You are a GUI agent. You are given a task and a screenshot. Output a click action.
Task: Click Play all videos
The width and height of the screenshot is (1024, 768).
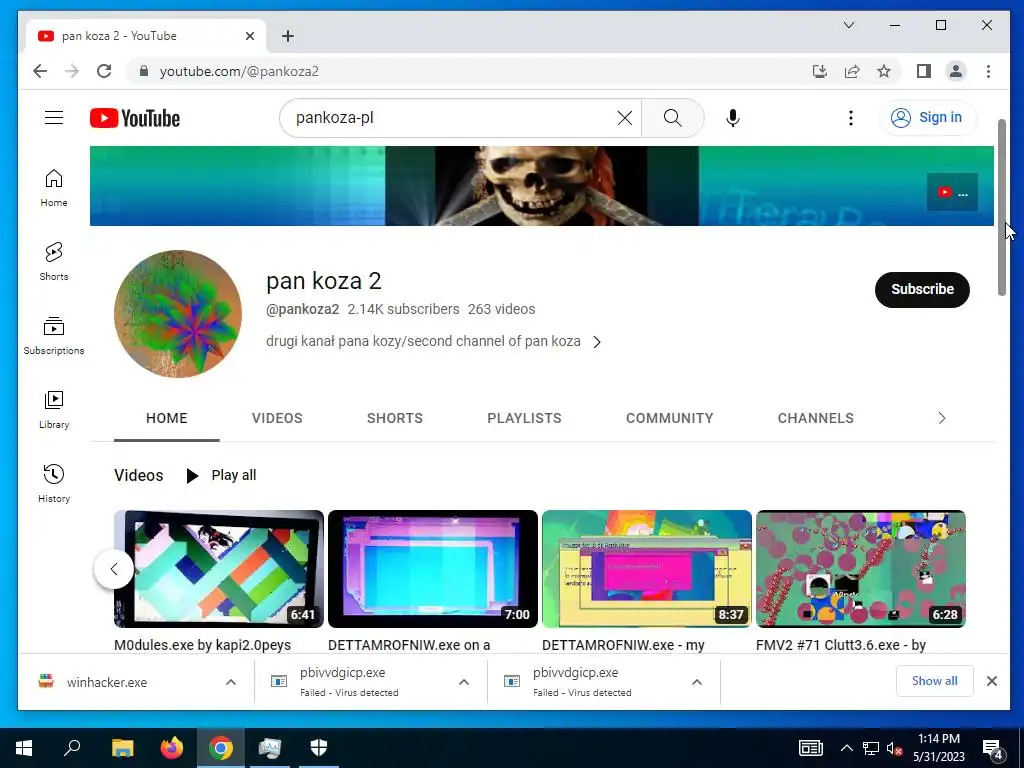click(x=221, y=475)
